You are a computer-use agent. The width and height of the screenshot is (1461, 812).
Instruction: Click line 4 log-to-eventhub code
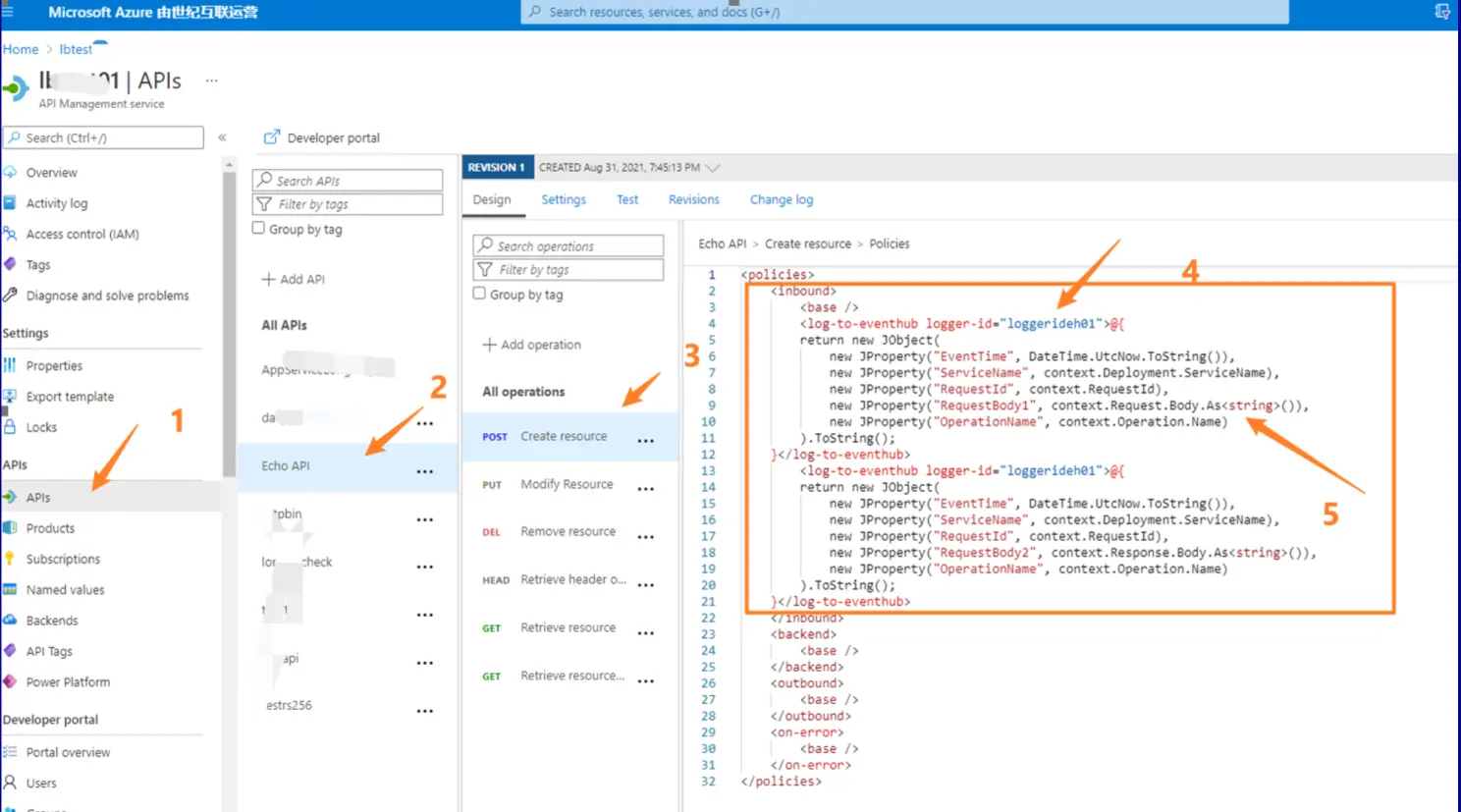[962, 324]
